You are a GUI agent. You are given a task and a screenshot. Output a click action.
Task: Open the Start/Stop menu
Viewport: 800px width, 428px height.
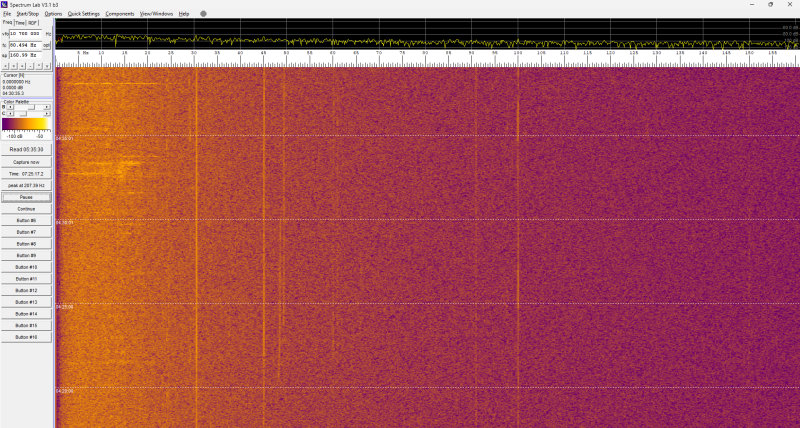(28, 14)
